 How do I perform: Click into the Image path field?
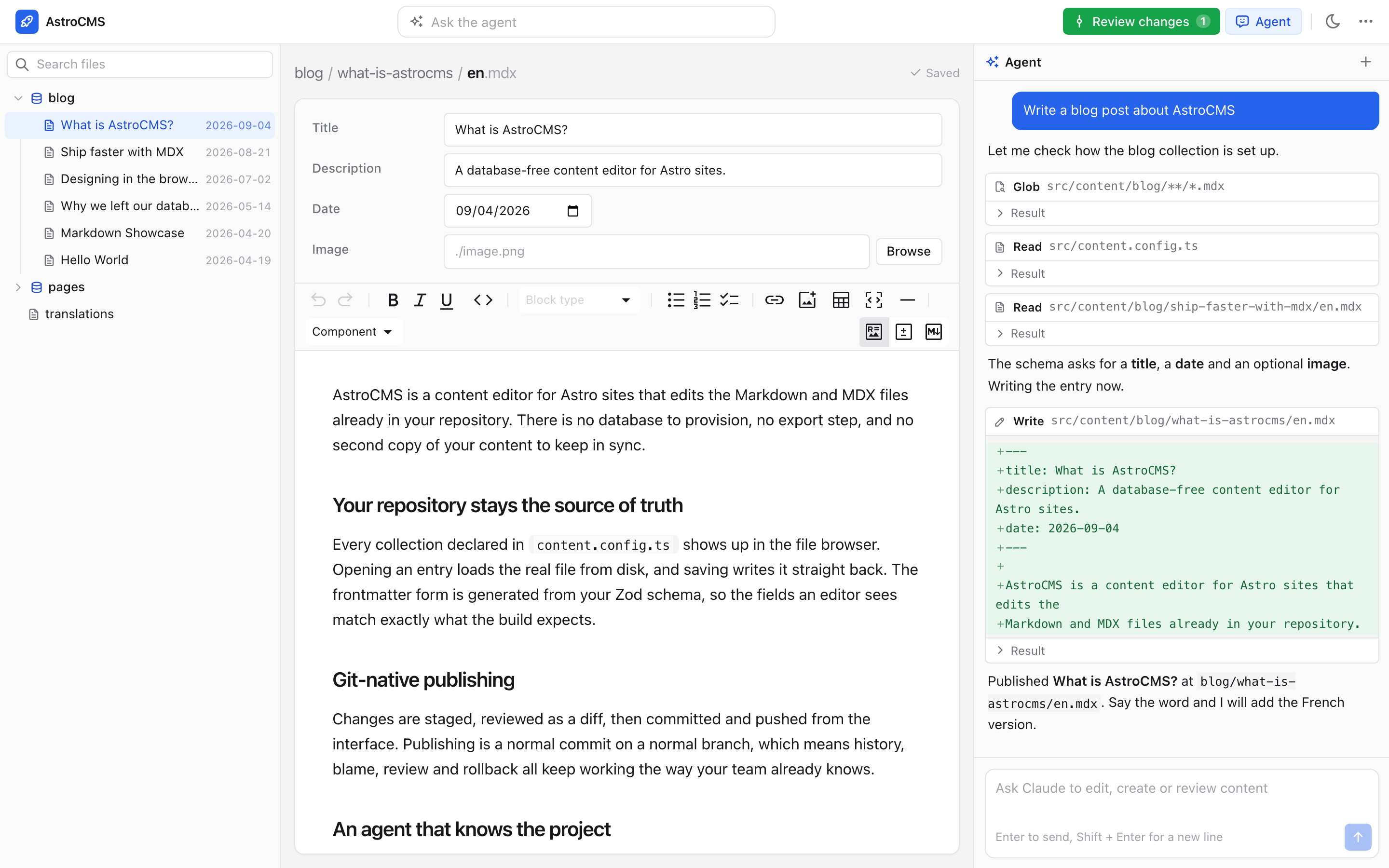[656, 251]
